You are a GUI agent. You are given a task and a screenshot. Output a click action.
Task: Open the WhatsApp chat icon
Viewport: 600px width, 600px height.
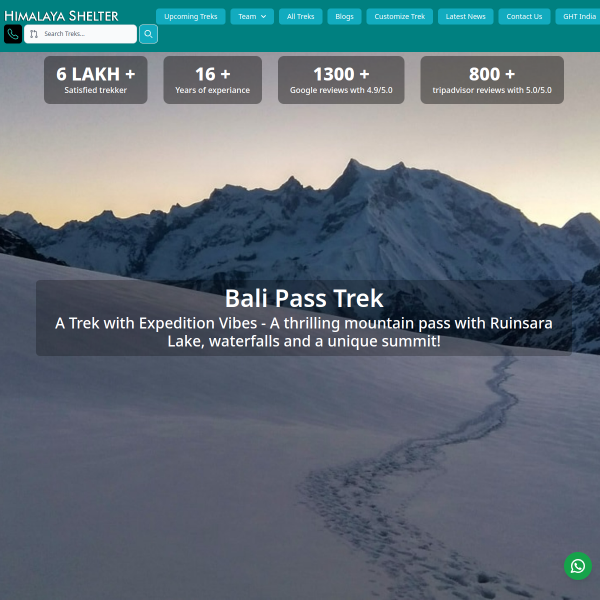point(577,566)
